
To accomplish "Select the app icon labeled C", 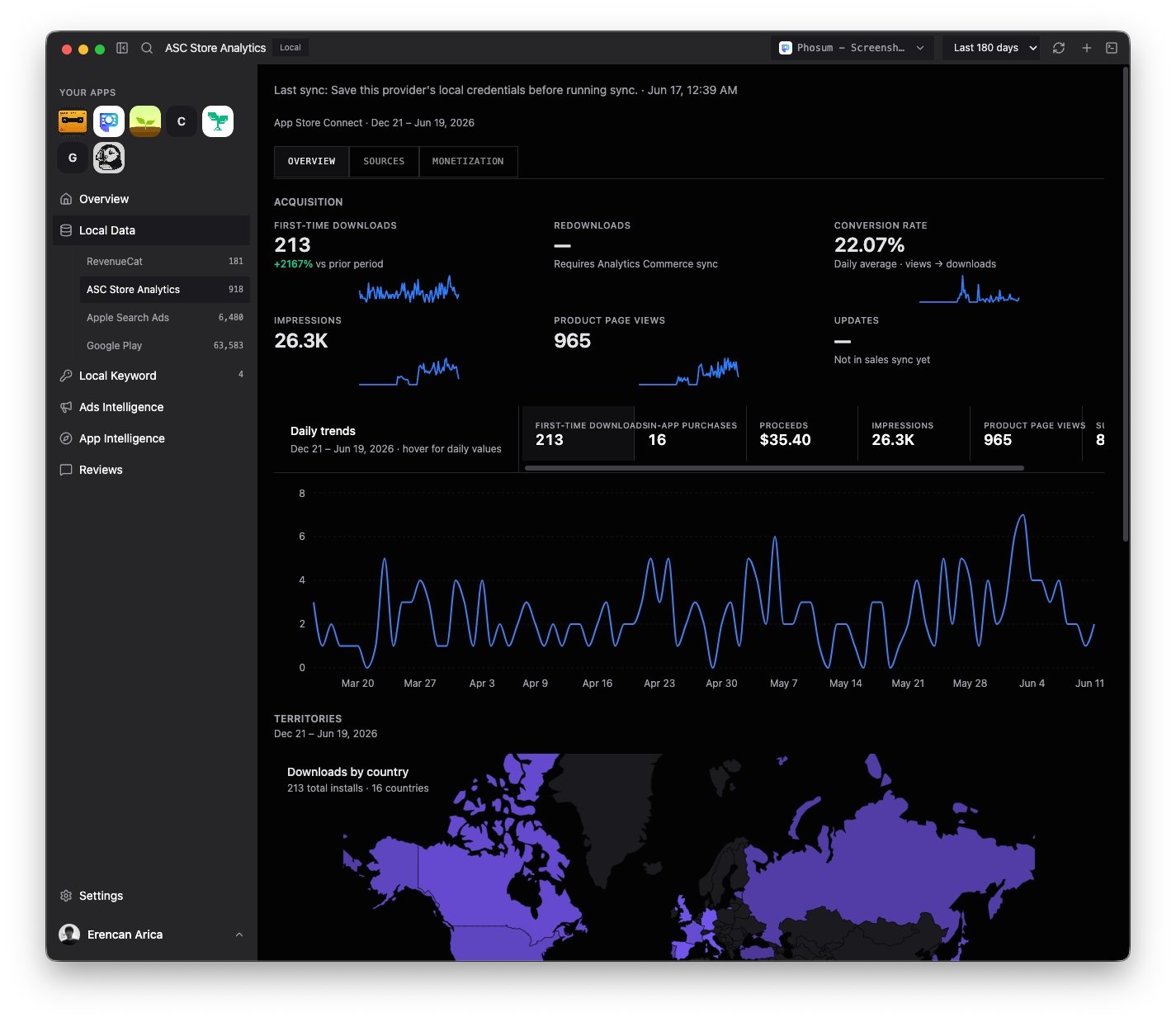I will click(x=182, y=121).
